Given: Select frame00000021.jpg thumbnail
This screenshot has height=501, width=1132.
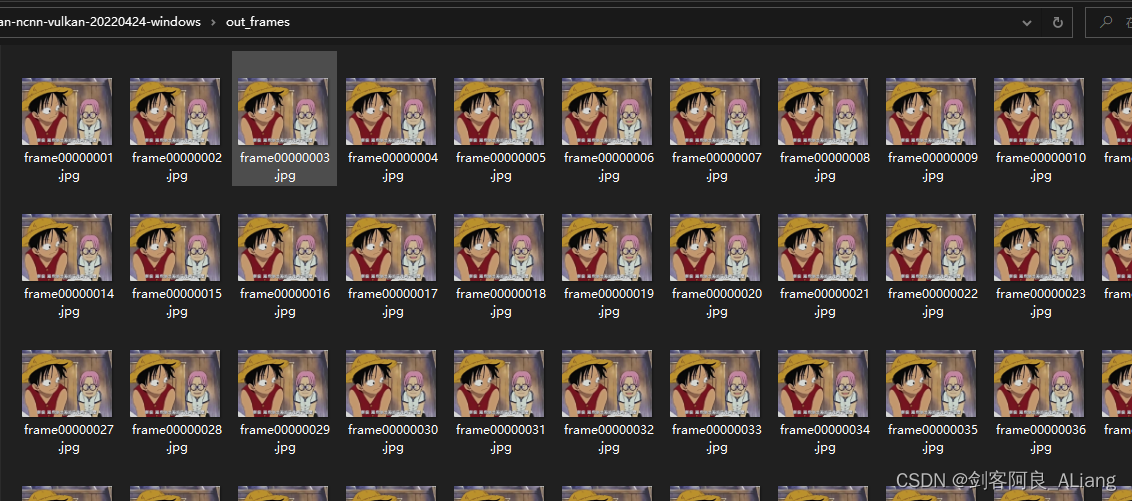Looking at the screenshot, I should click(x=823, y=248).
